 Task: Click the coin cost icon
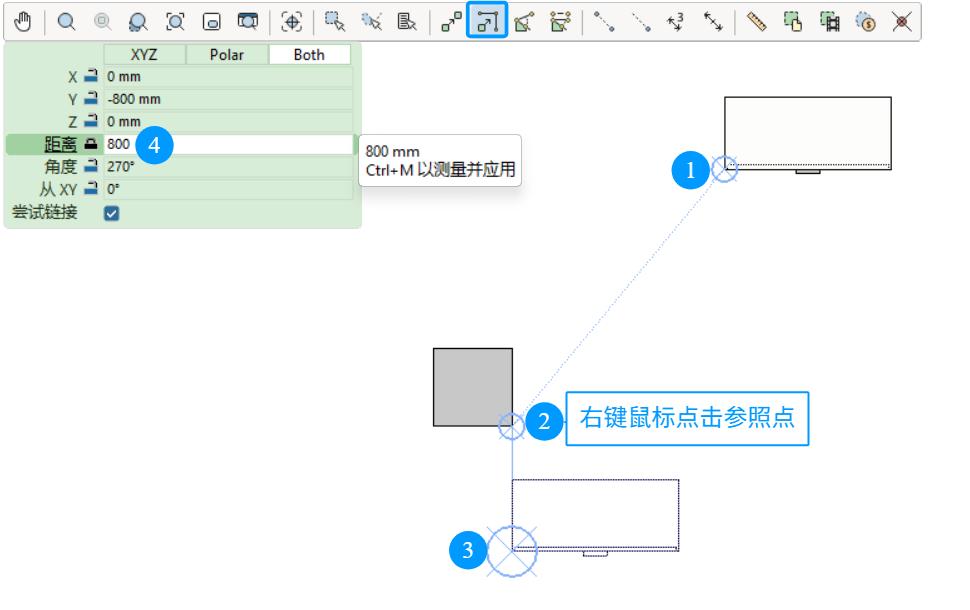(865, 22)
